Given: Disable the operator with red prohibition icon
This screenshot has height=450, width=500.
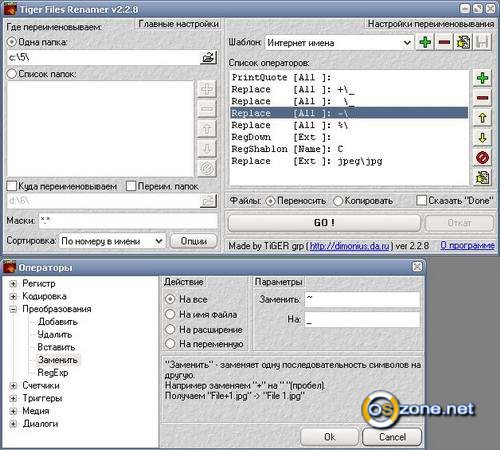Looking at the screenshot, I should pos(482,157).
